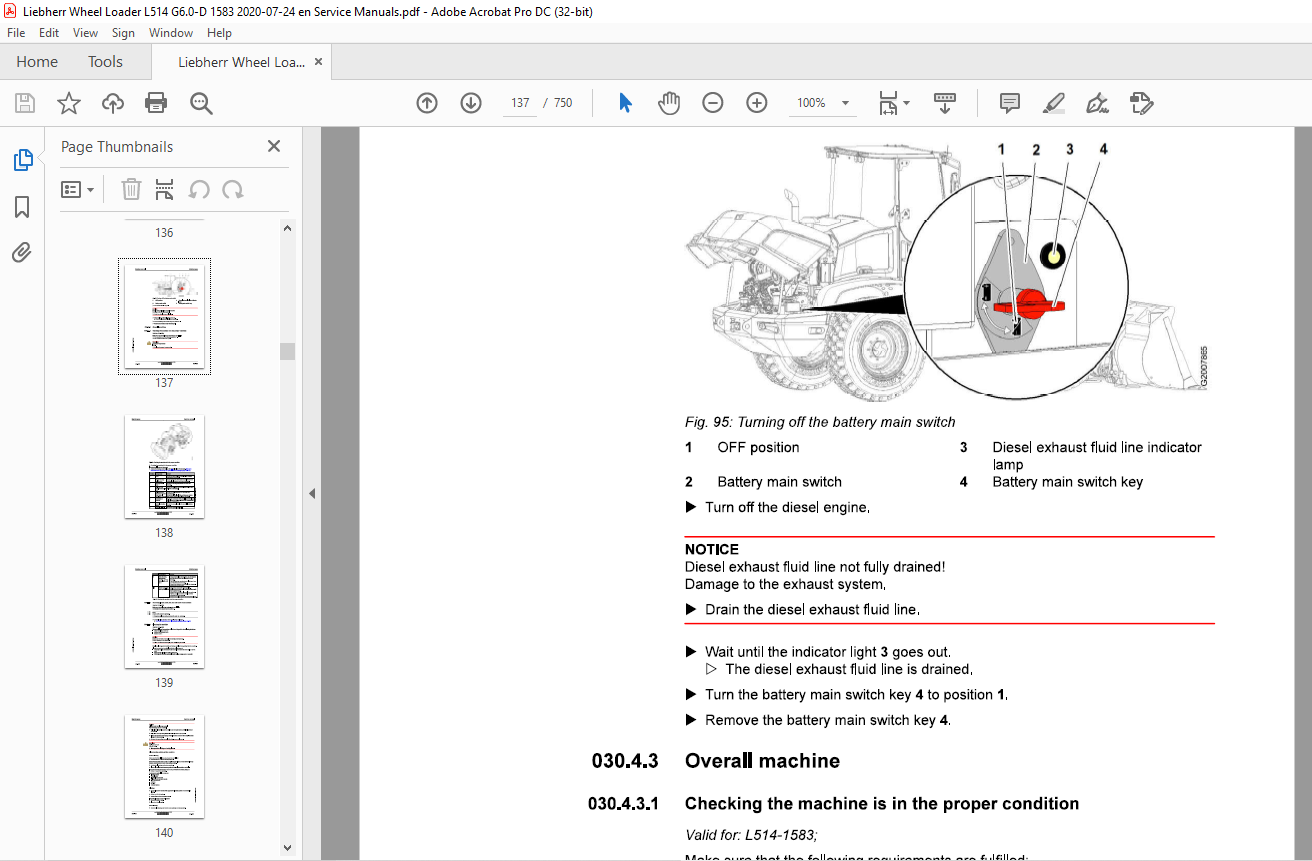Click the upload to cloud icon
Viewport: 1312px width, 861px height.
point(113,103)
